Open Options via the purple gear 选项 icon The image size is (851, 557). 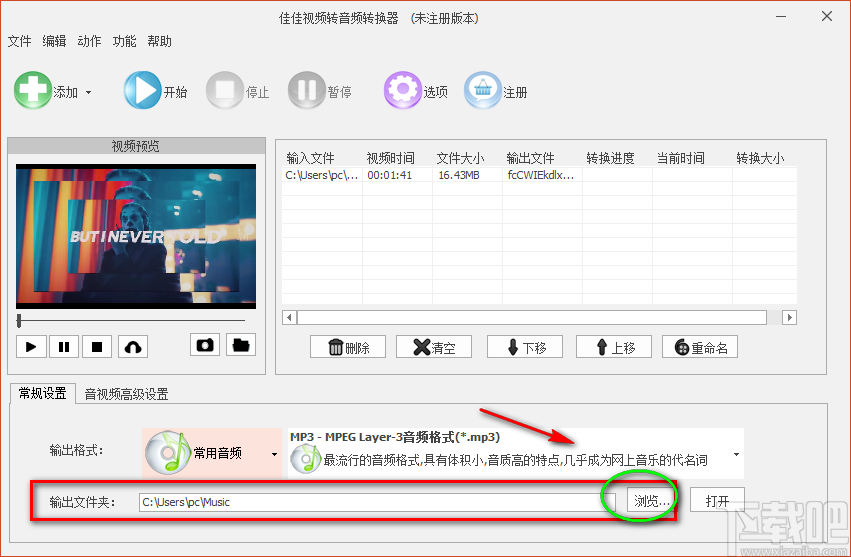coord(403,90)
